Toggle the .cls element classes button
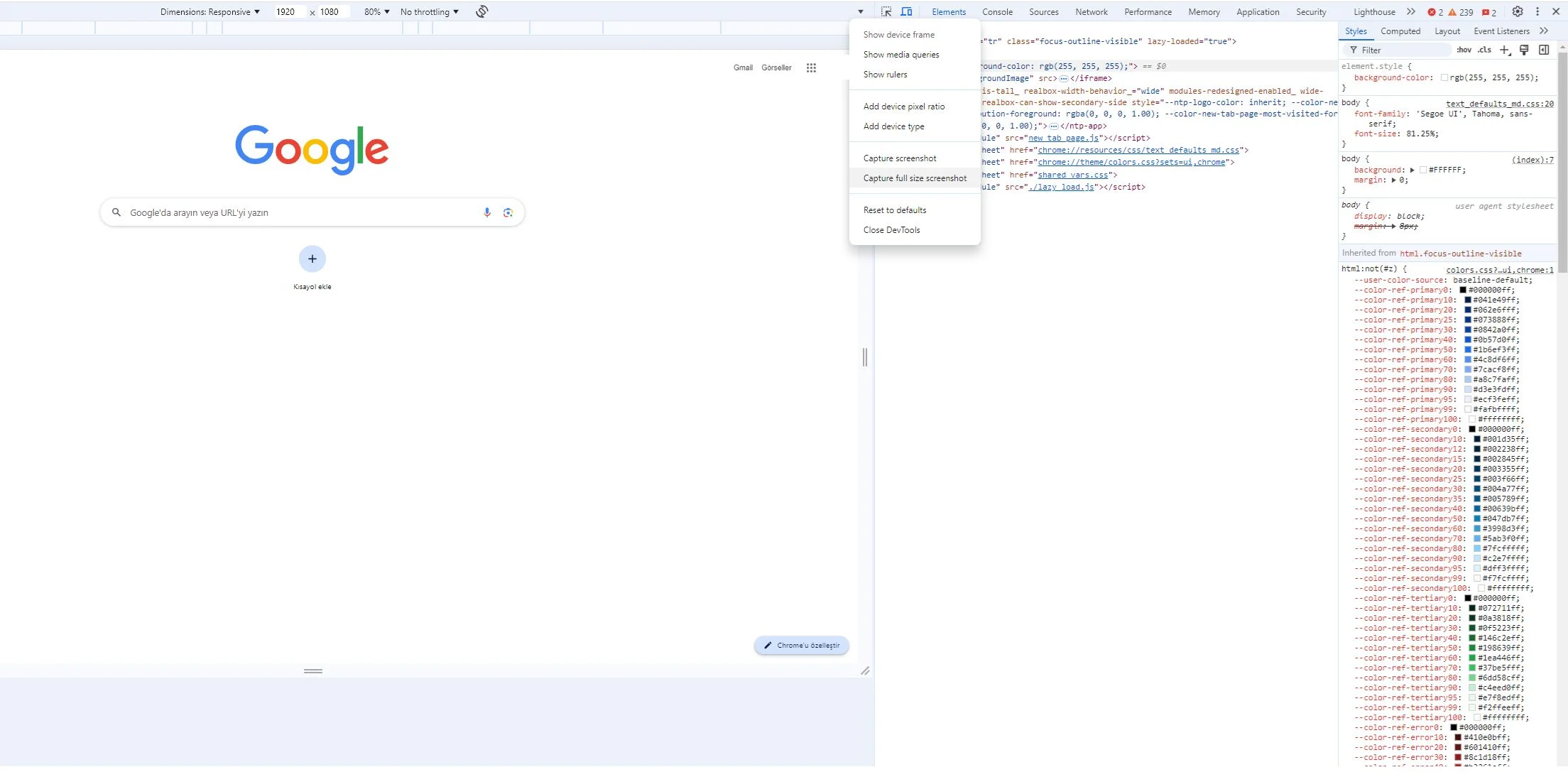Image resolution: width=1568 pixels, height=777 pixels. [1484, 50]
